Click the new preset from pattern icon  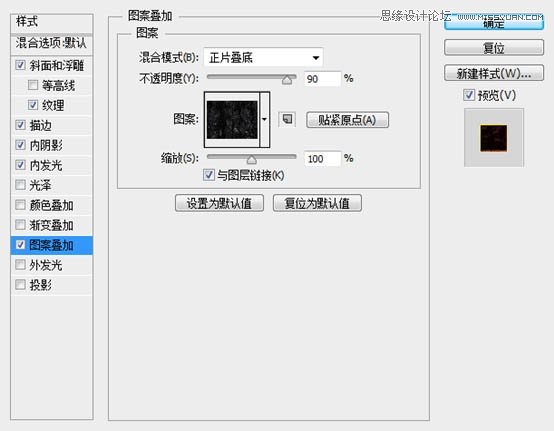pos(287,119)
